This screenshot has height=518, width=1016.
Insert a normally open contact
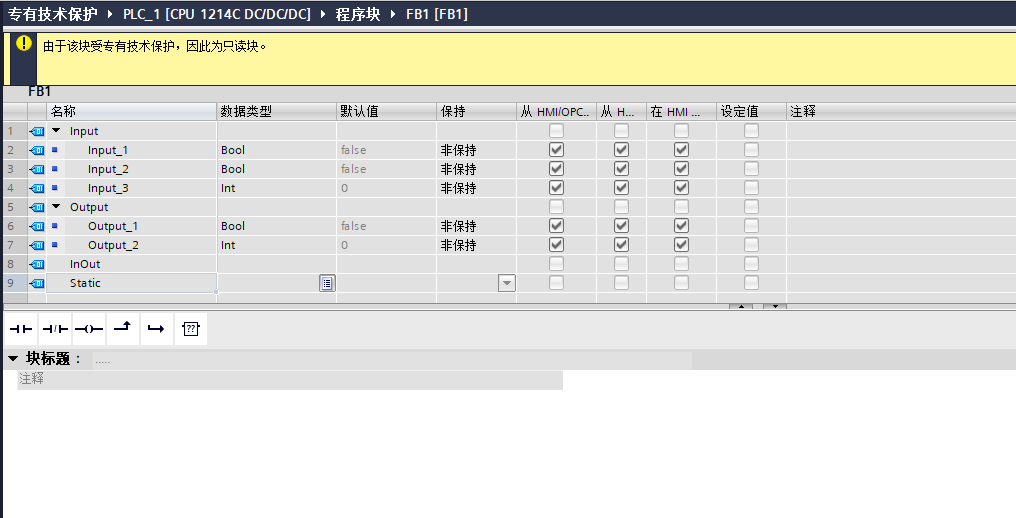21,329
